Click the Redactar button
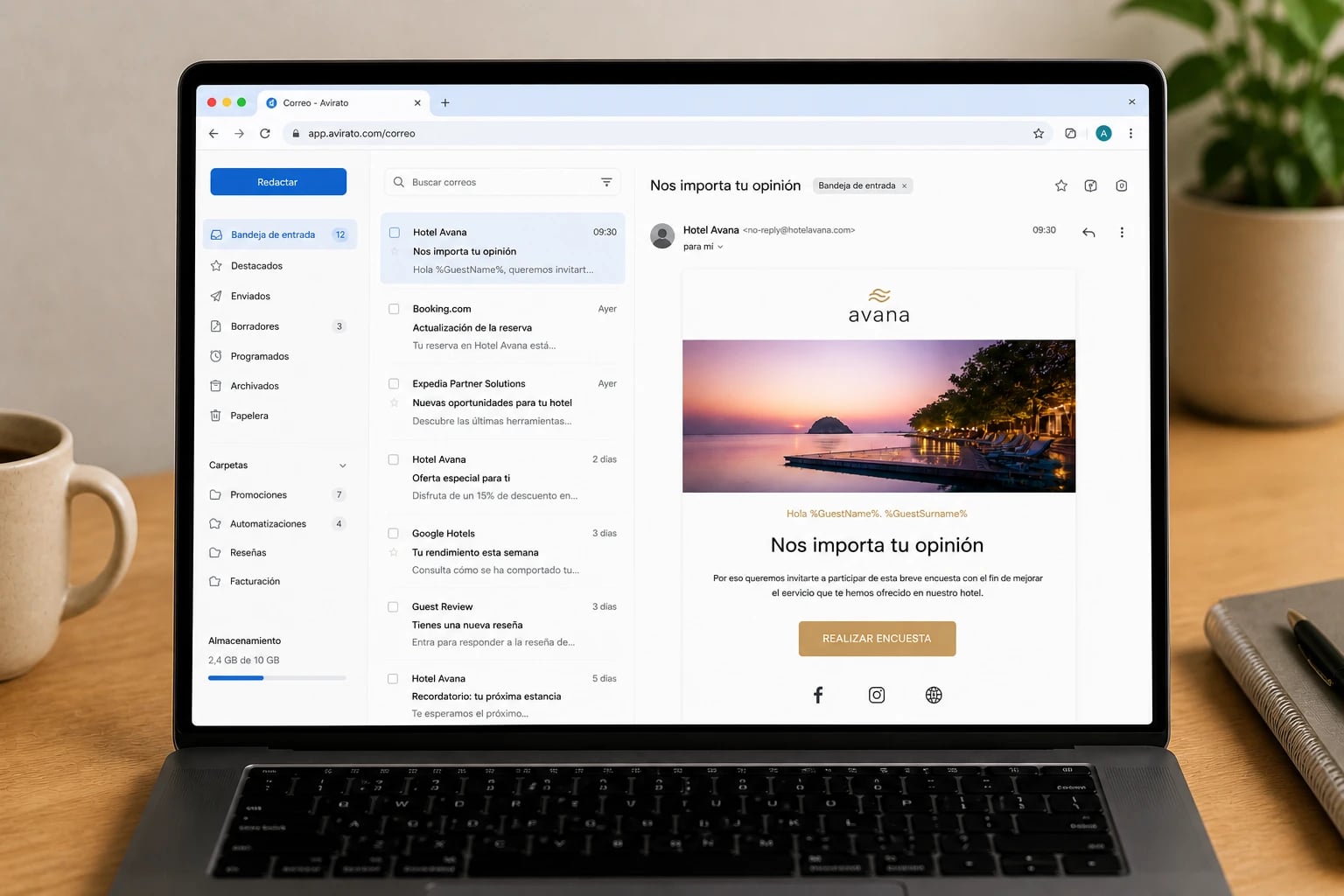This screenshot has height=896, width=1344. coord(278,182)
